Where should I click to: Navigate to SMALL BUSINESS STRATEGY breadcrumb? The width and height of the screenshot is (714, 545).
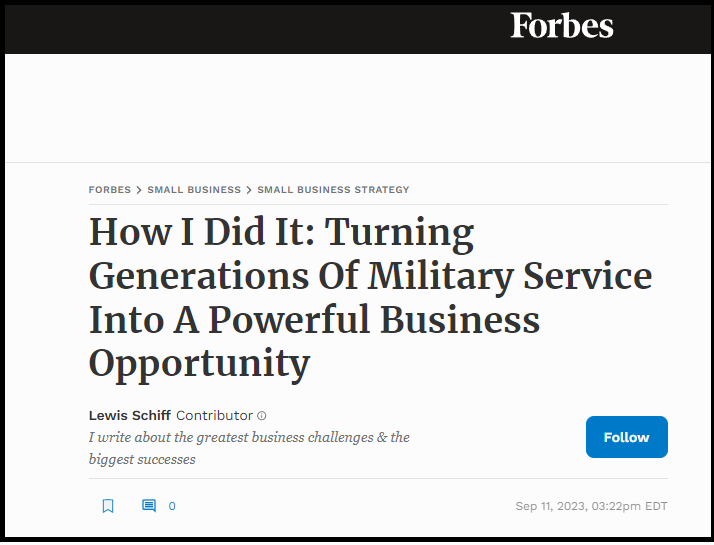tap(333, 190)
